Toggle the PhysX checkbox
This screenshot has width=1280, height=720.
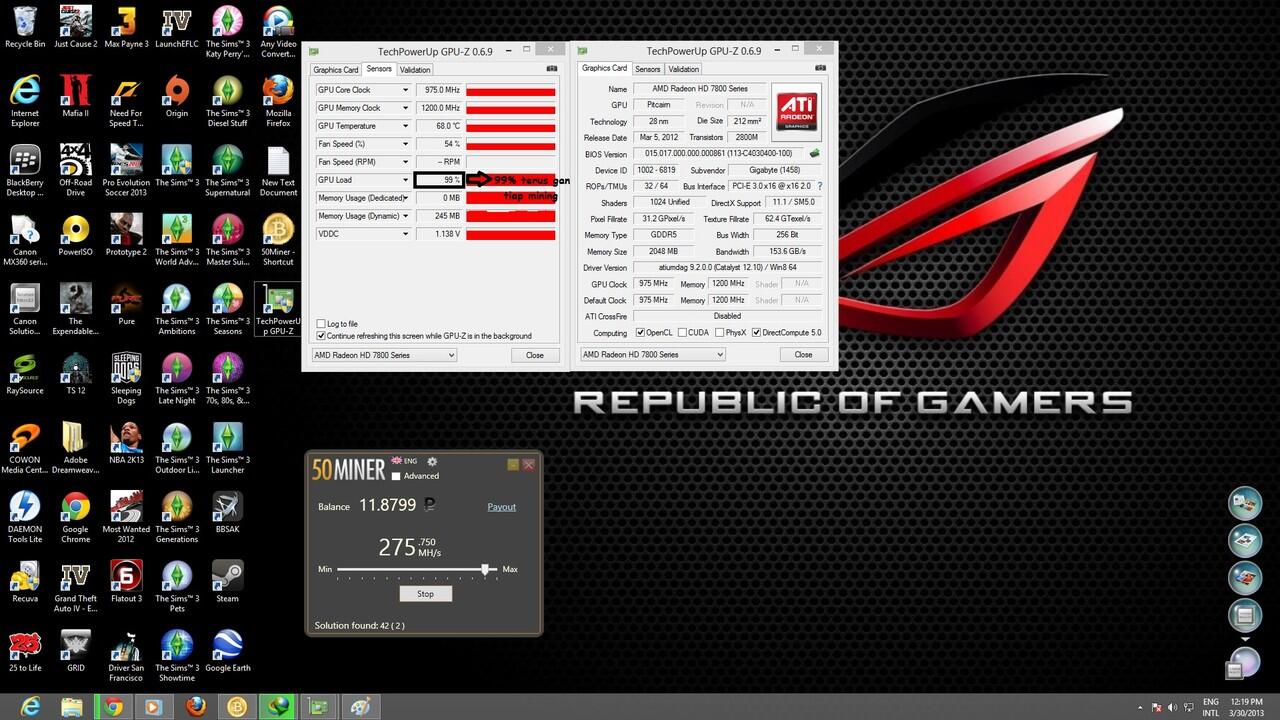pyautogui.click(x=720, y=333)
